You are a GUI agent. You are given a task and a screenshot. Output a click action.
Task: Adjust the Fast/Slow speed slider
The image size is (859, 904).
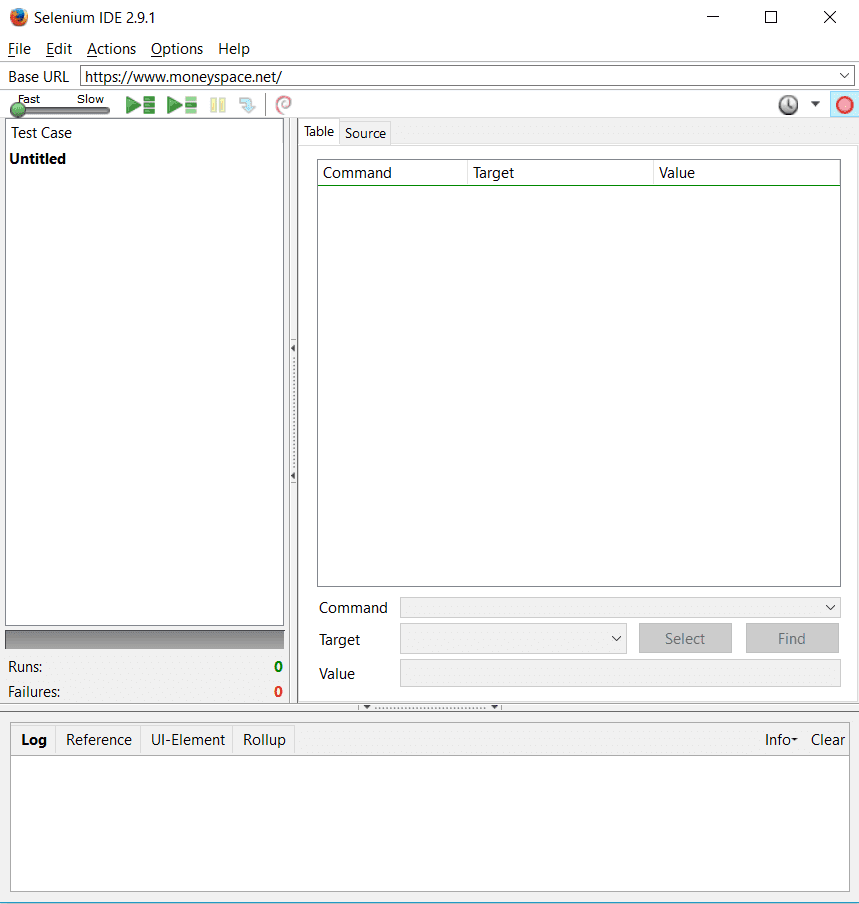(x=60, y=109)
